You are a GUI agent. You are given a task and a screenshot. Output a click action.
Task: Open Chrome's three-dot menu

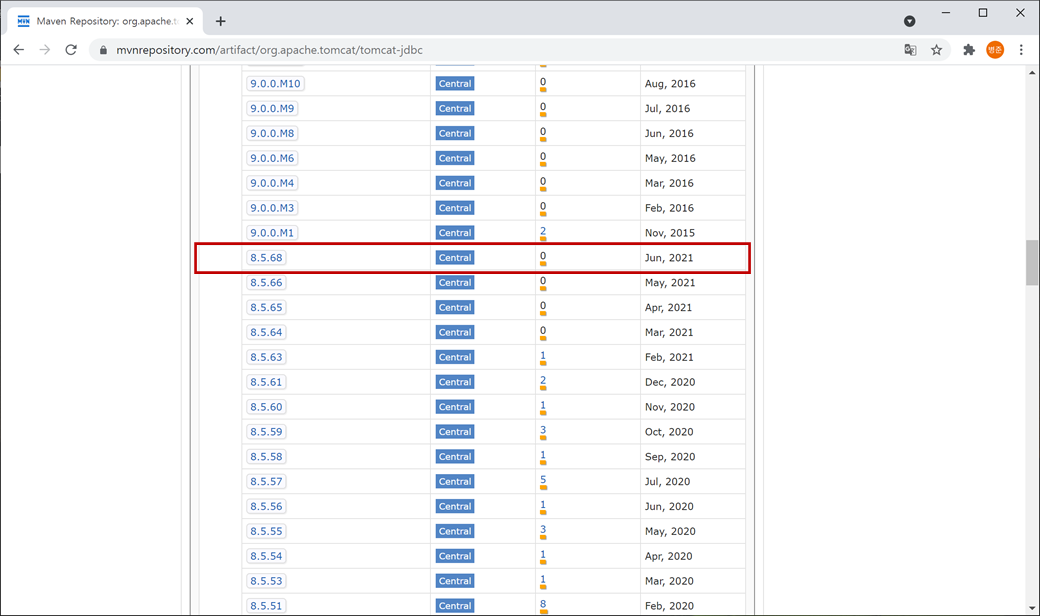click(1021, 50)
